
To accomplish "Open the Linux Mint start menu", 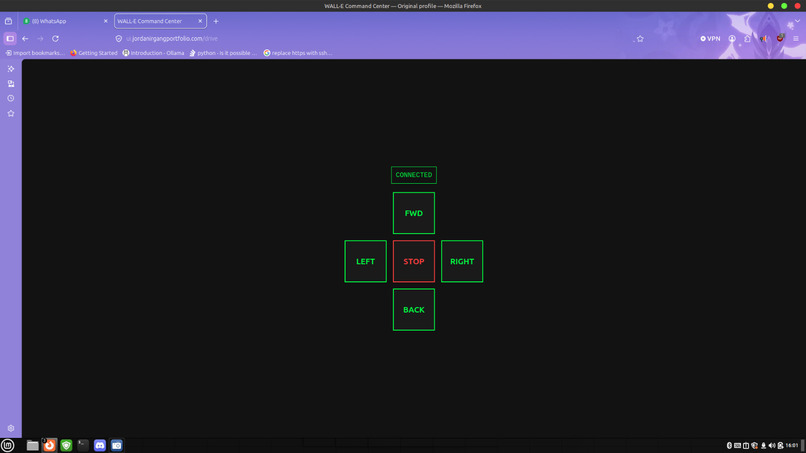I will pyautogui.click(x=7, y=445).
